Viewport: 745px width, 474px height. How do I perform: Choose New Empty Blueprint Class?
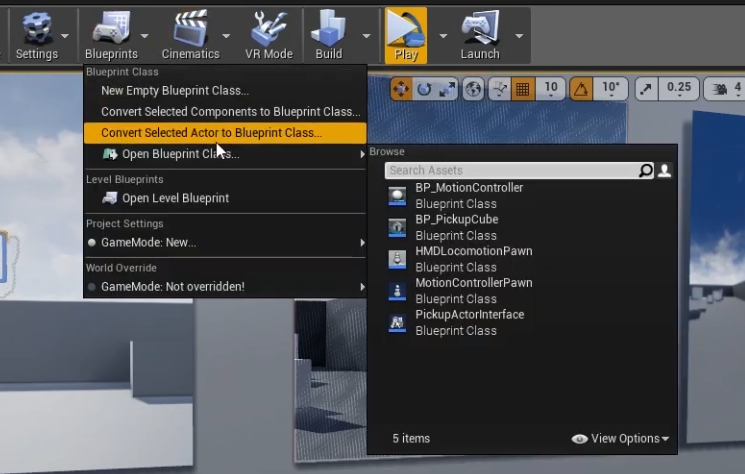click(x=225, y=91)
